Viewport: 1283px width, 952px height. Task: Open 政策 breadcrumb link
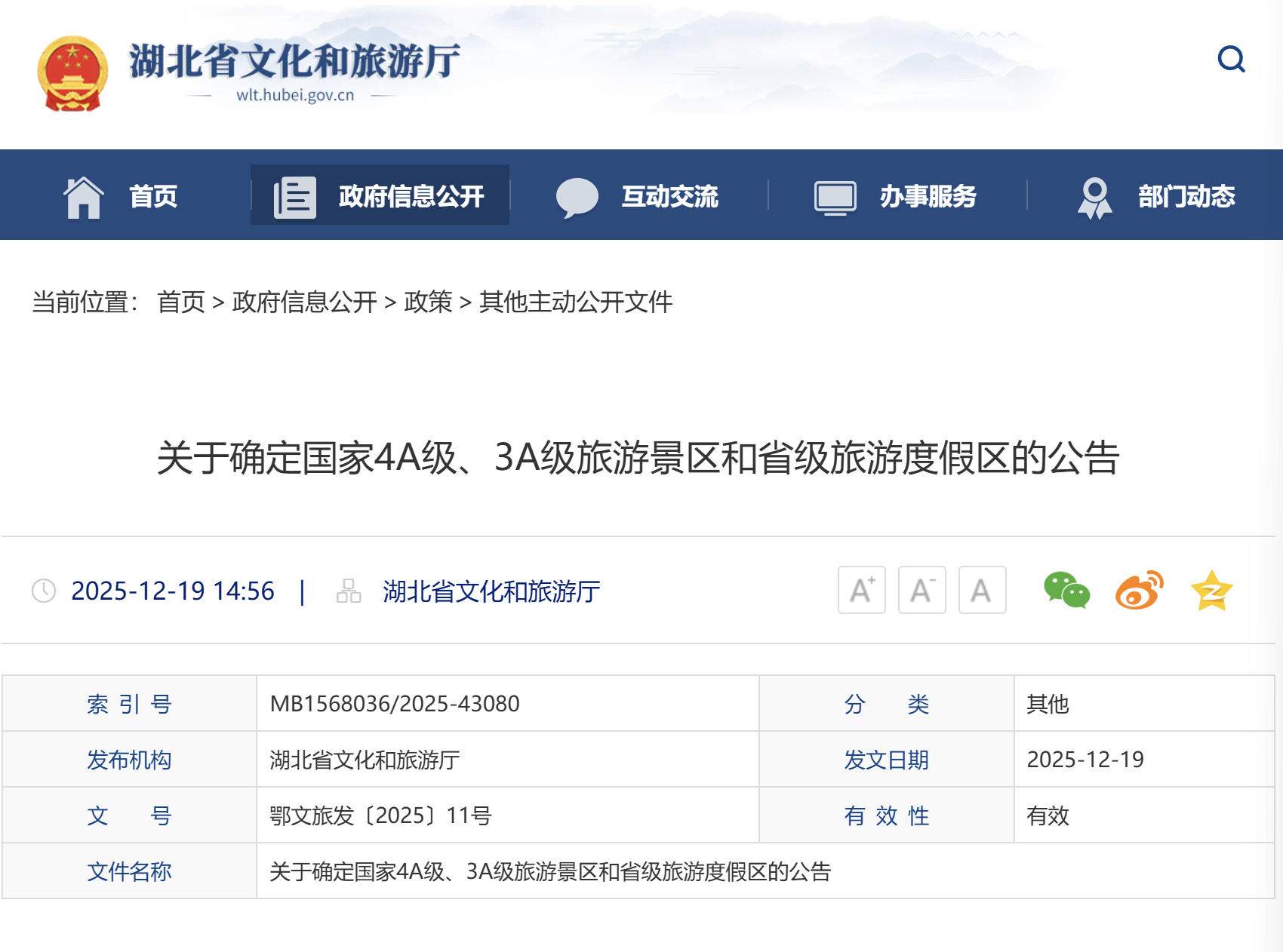[x=428, y=302]
